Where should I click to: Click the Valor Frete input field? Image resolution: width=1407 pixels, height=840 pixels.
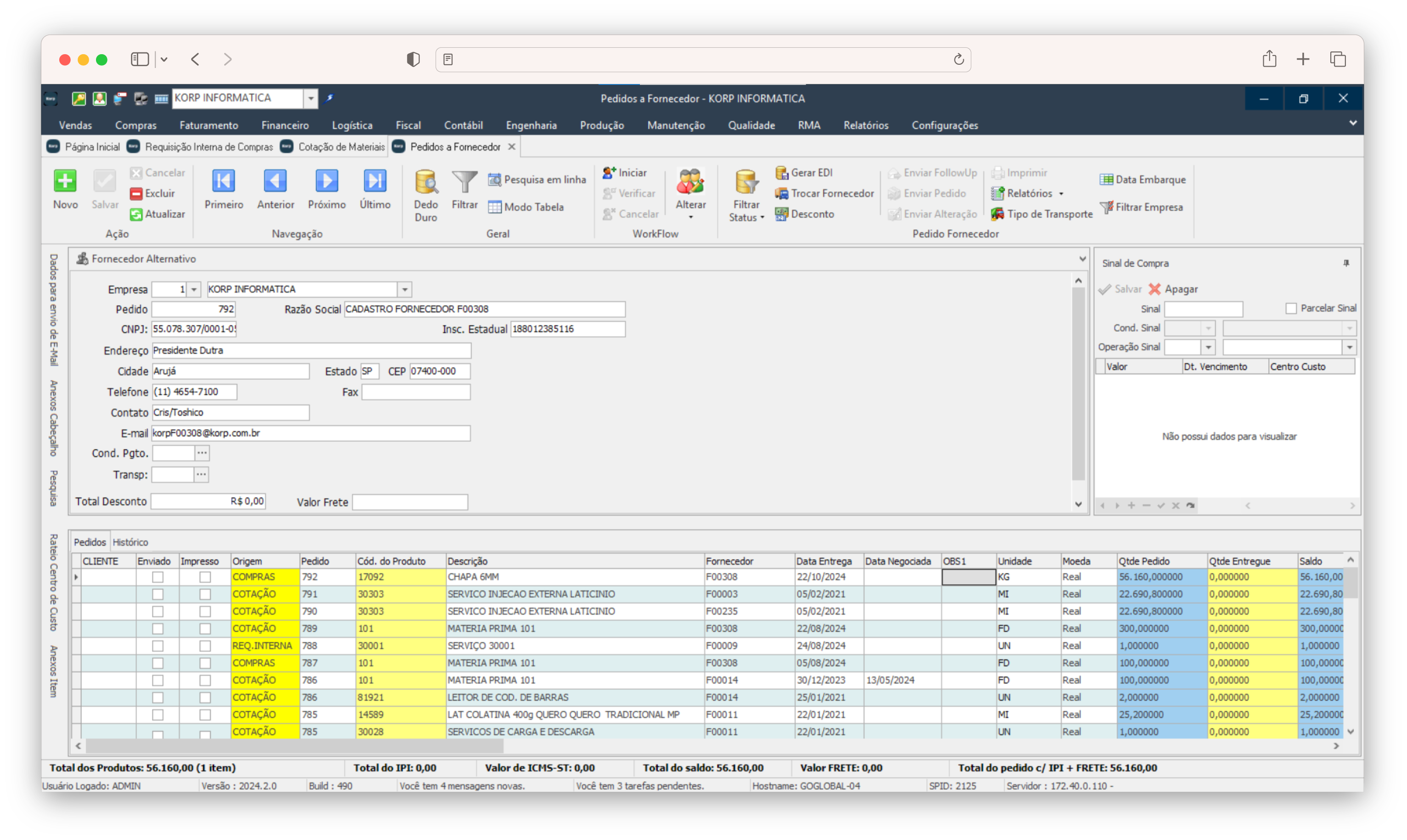click(410, 502)
